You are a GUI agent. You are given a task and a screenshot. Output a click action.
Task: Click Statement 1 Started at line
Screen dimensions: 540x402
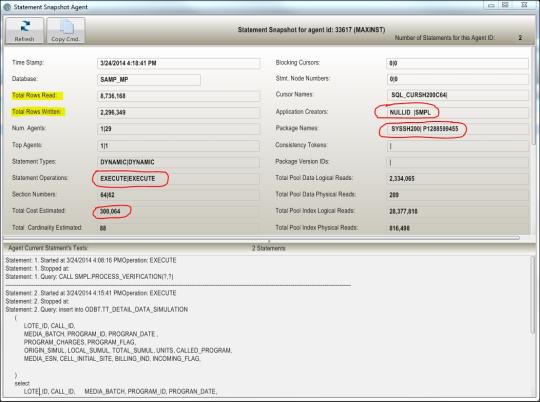coord(91,260)
